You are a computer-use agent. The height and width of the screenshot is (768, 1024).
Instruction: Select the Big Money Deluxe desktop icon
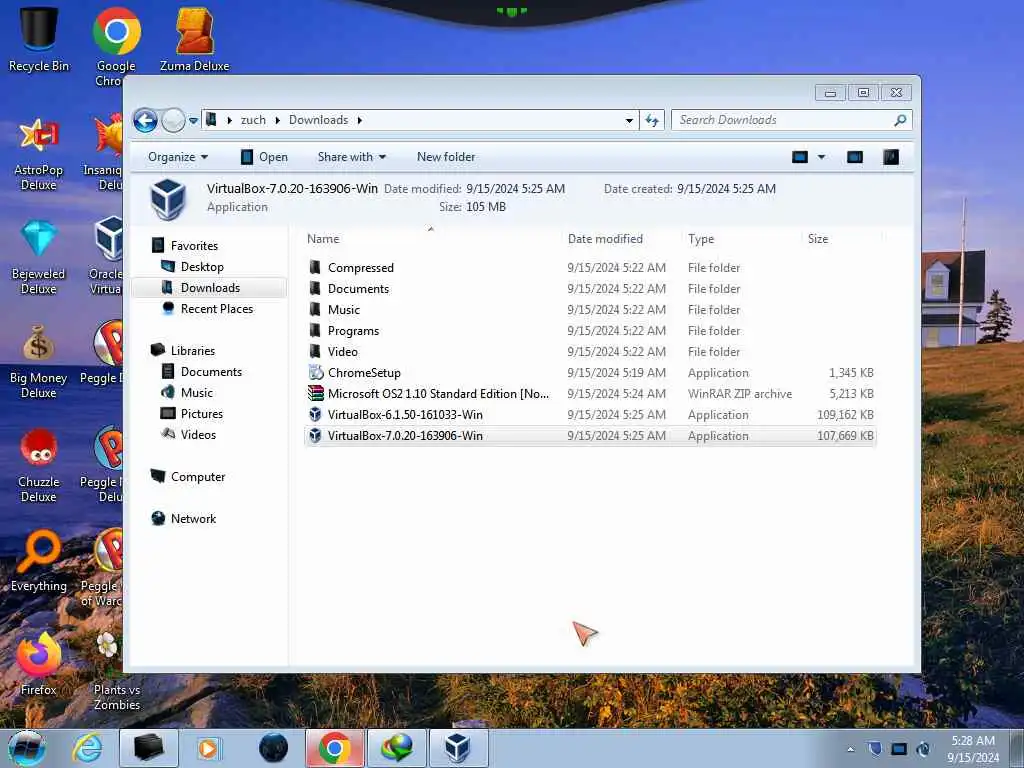(39, 362)
